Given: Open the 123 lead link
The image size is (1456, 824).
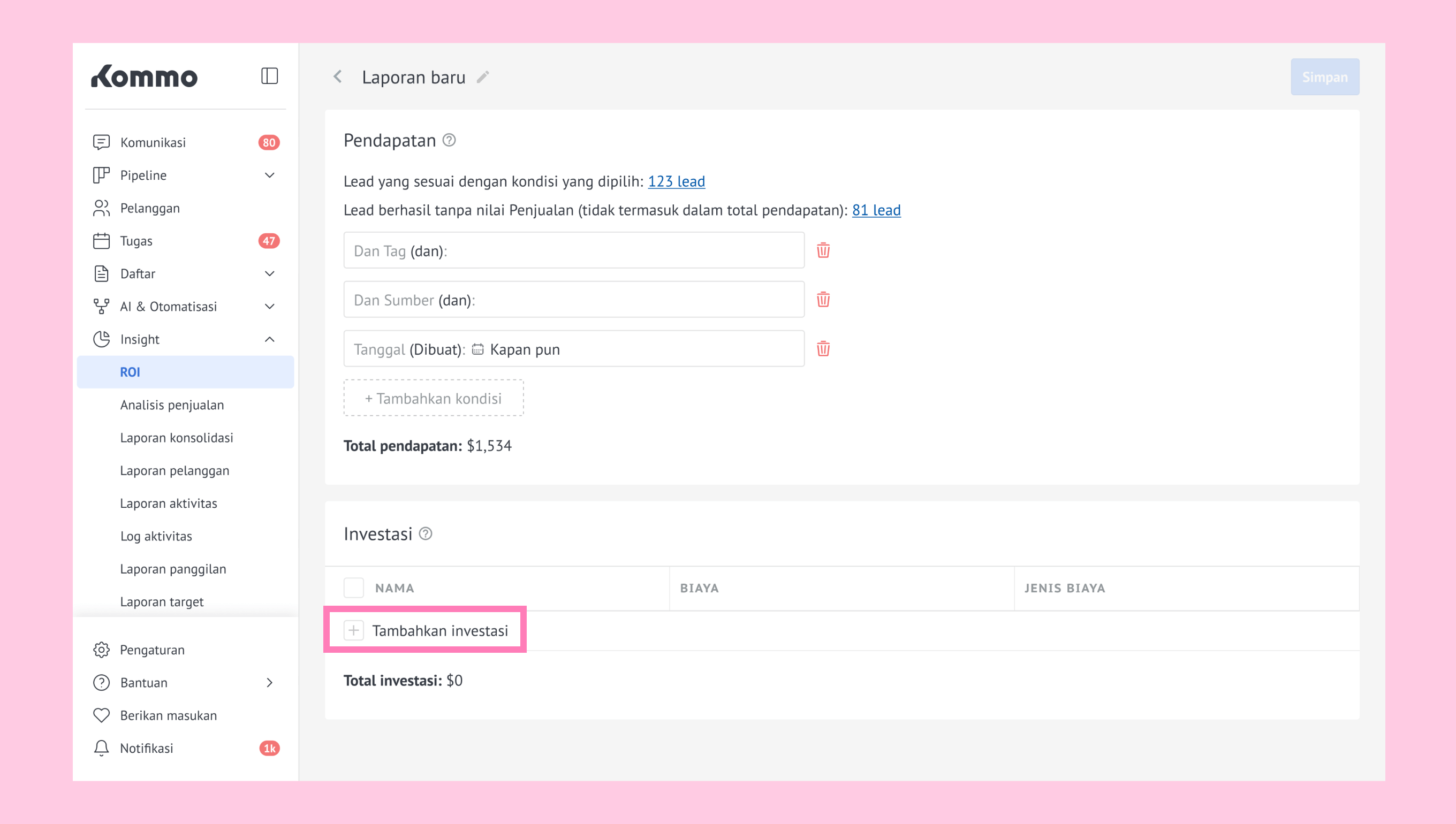Looking at the screenshot, I should [676, 182].
